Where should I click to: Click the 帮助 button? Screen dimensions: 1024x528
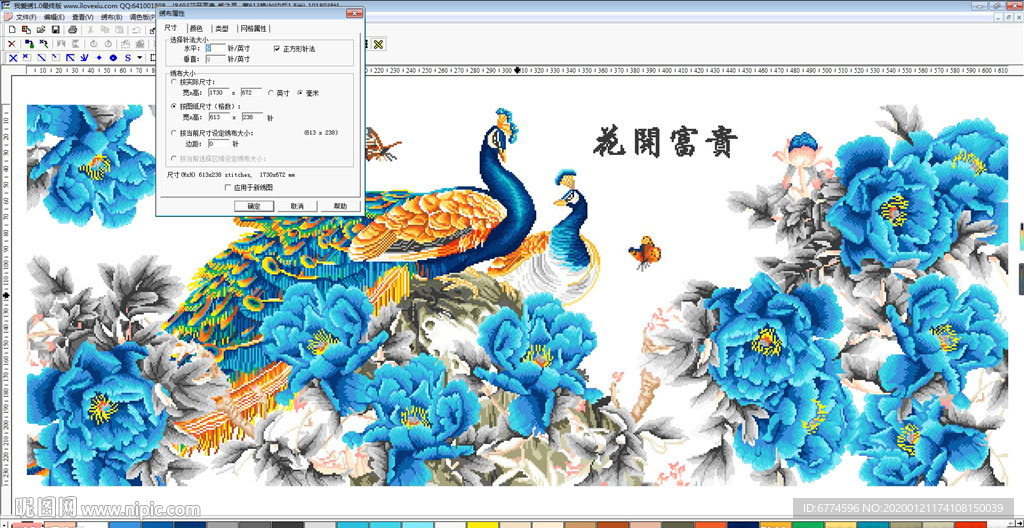340,206
